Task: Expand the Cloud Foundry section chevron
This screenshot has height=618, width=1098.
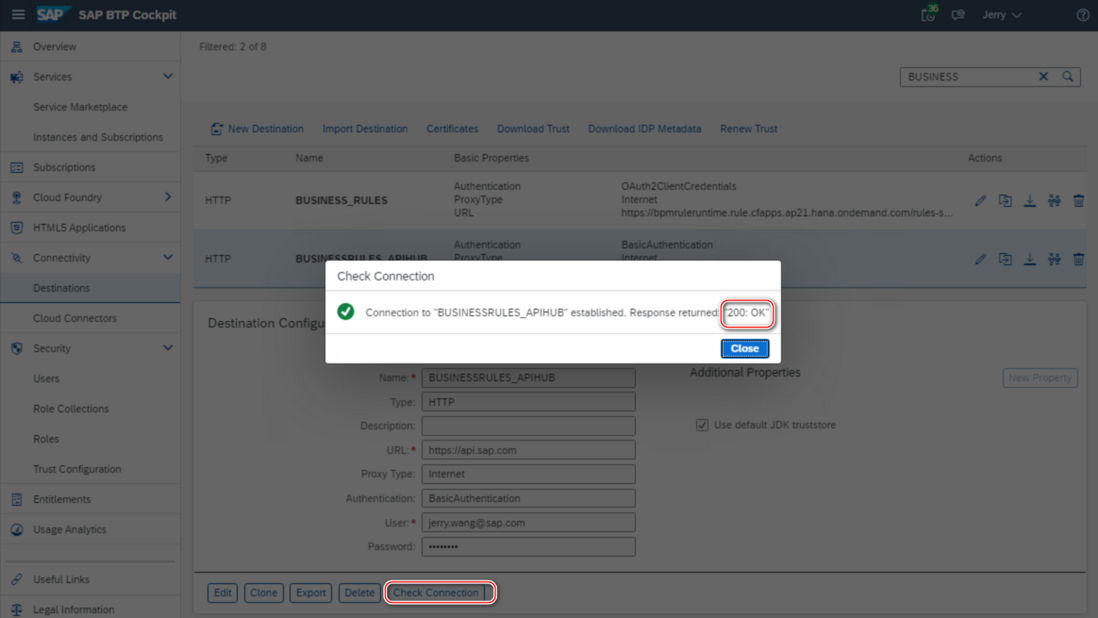Action: tap(167, 197)
